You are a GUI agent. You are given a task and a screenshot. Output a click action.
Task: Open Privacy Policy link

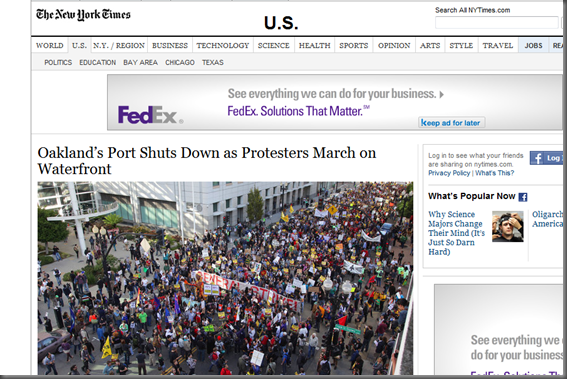tap(449, 173)
